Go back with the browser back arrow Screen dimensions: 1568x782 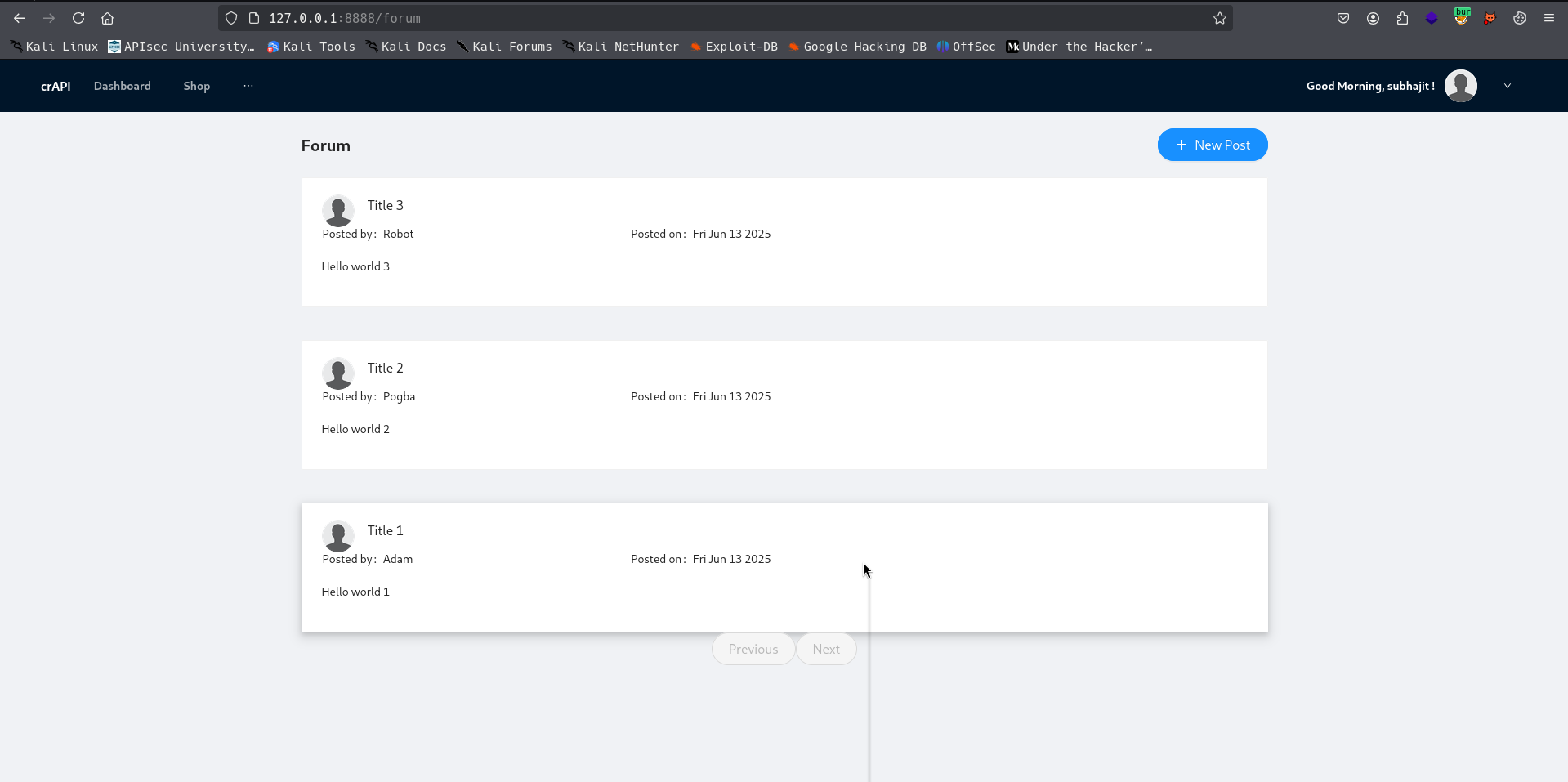(20, 18)
